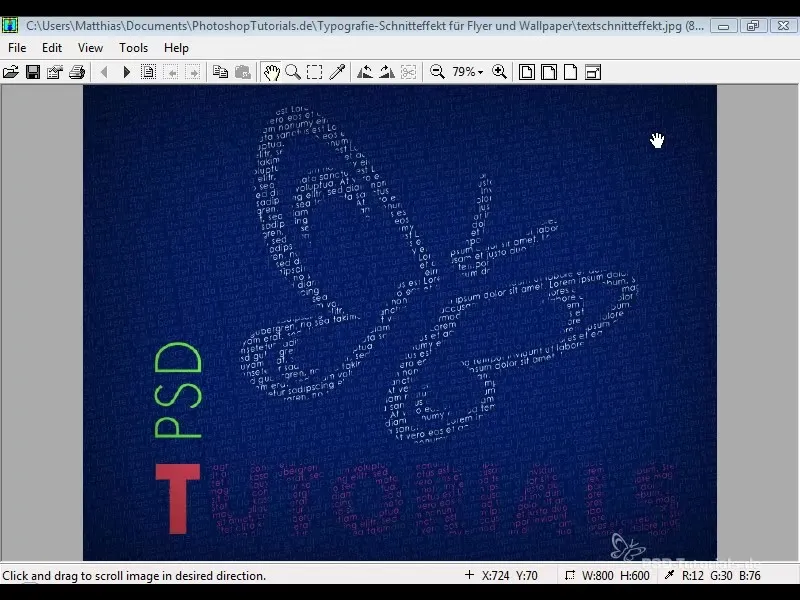The width and height of the screenshot is (800, 600).
Task: Click the first page view icon
Action: pos(527,72)
